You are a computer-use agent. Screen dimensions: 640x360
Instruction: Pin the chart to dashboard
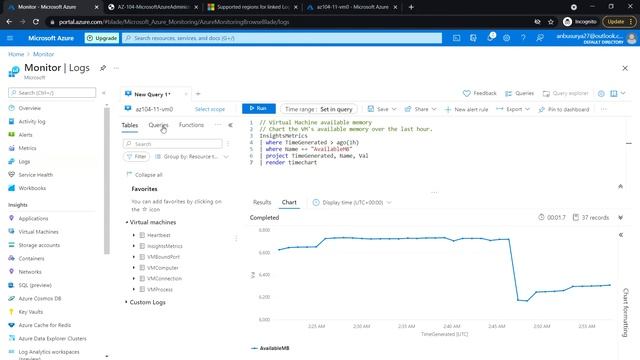pyautogui.click(x=564, y=109)
